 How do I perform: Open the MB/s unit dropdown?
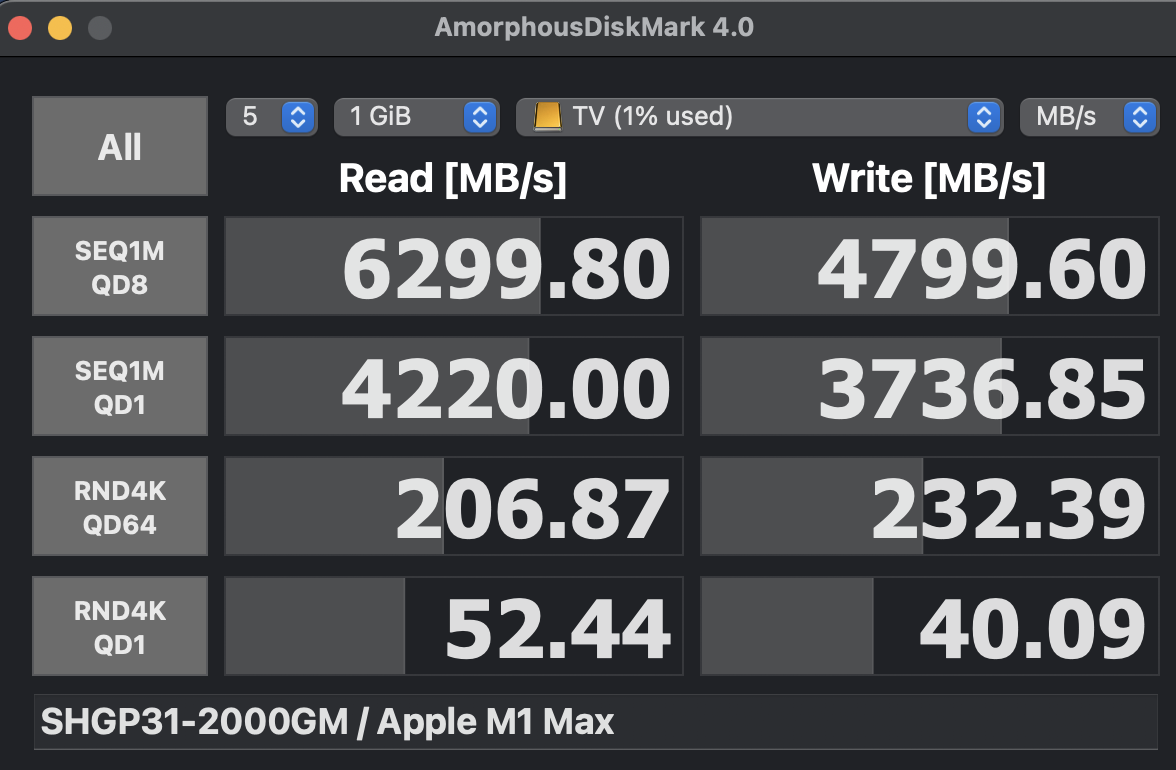coord(1089,117)
